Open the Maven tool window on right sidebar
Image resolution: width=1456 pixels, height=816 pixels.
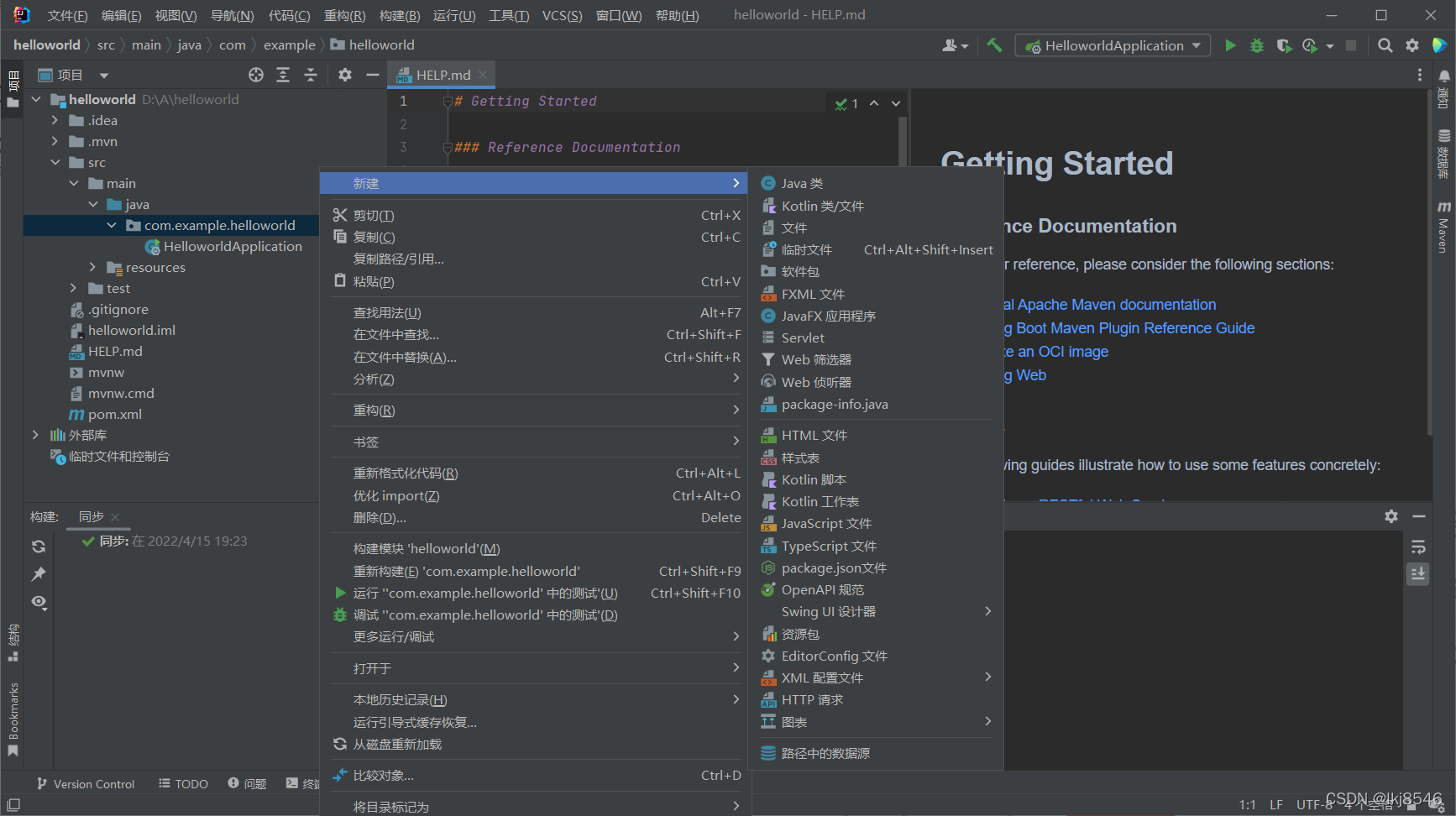[x=1443, y=225]
